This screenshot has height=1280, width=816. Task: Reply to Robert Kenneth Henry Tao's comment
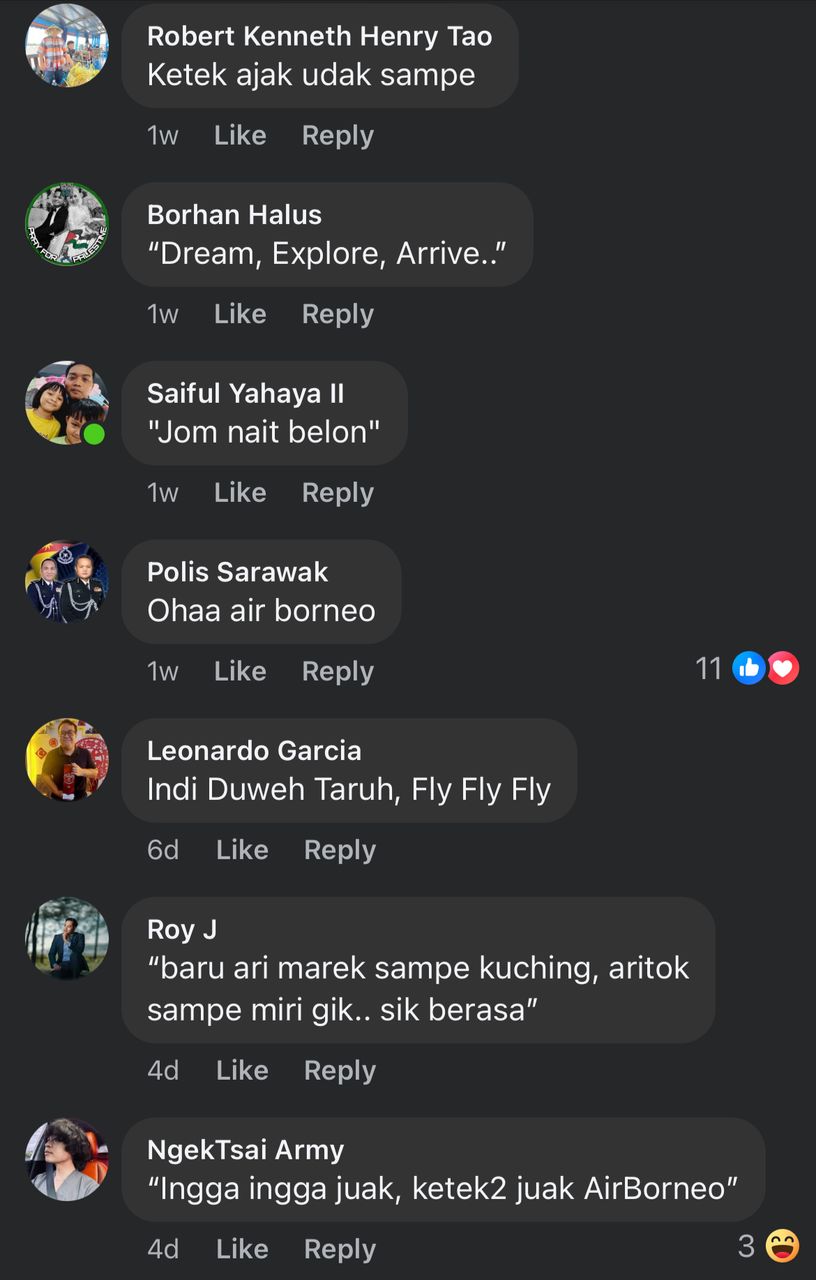coord(338,136)
